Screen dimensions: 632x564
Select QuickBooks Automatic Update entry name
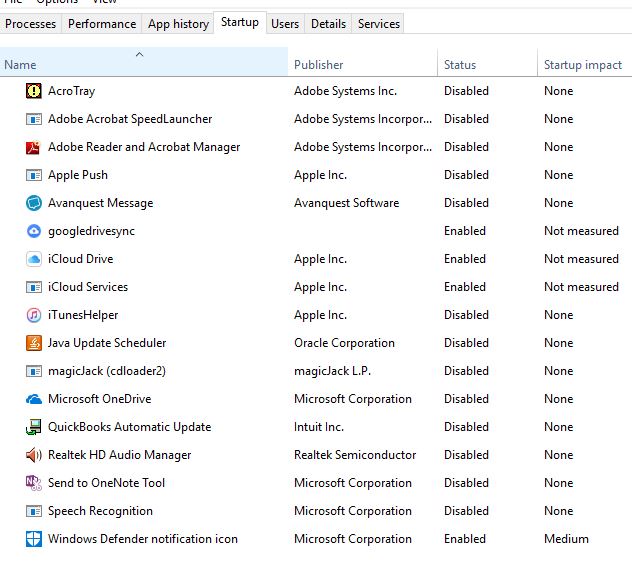click(x=129, y=427)
